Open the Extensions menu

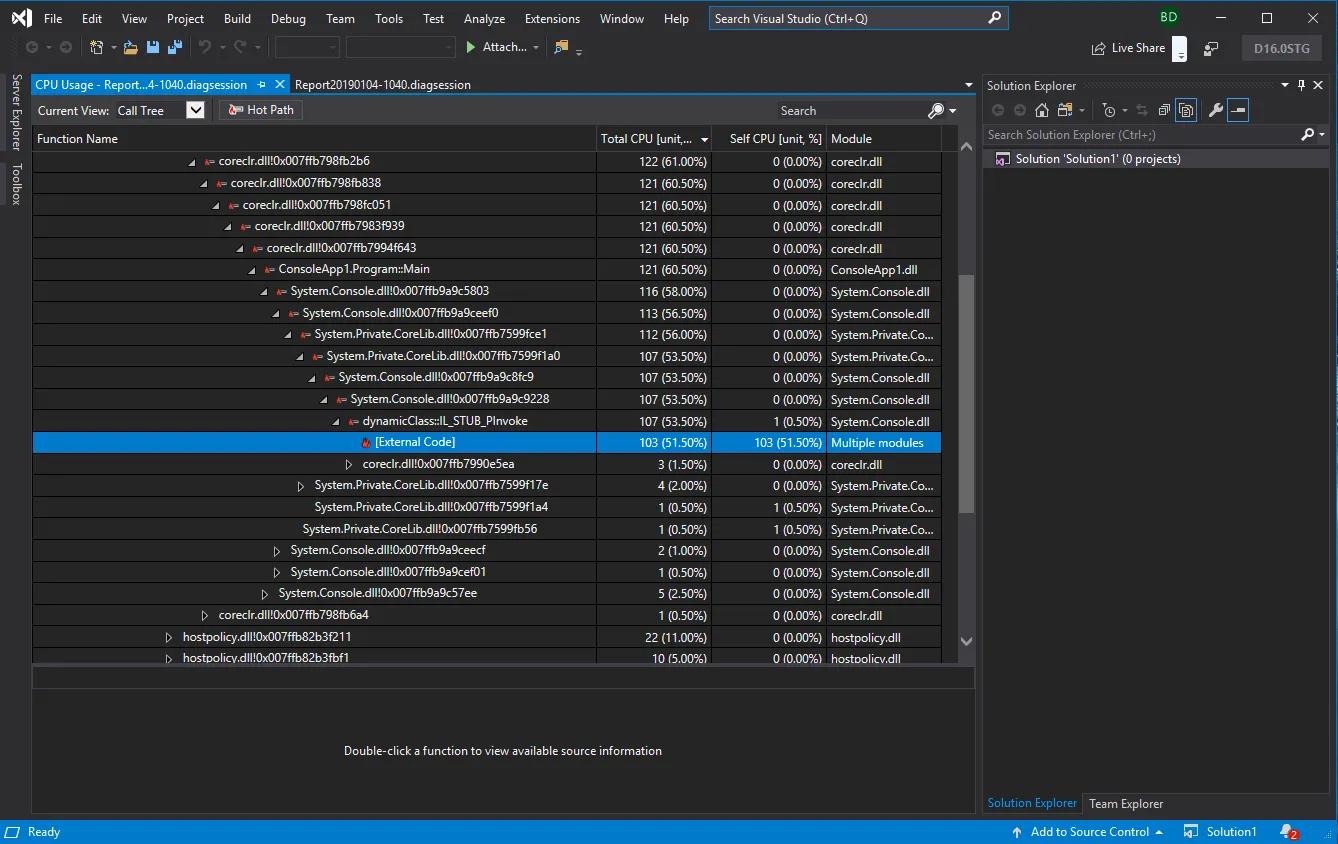tap(552, 19)
